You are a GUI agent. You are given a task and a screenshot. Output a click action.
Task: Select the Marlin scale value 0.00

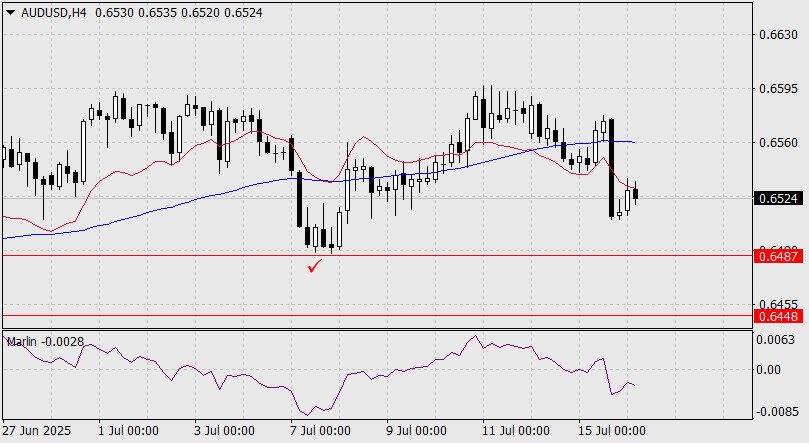[768, 370]
